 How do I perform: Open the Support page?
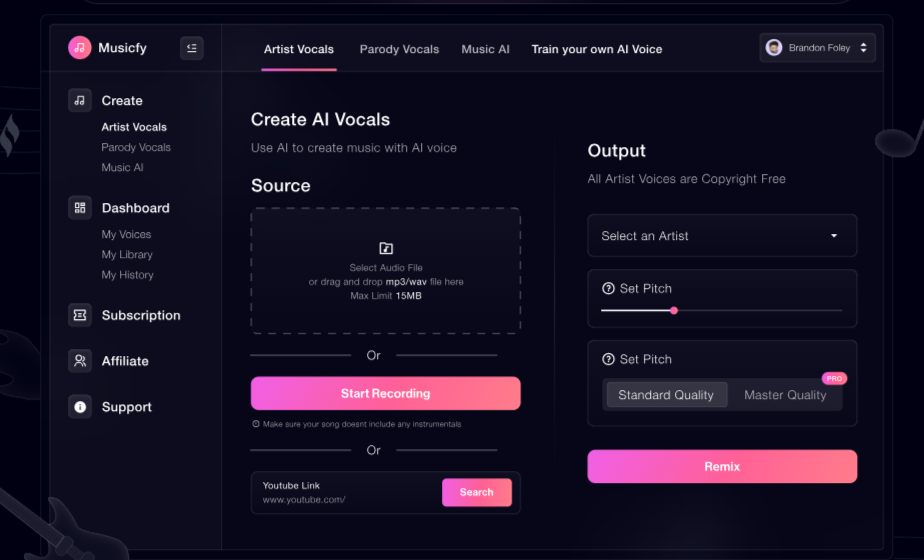click(x=127, y=407)
